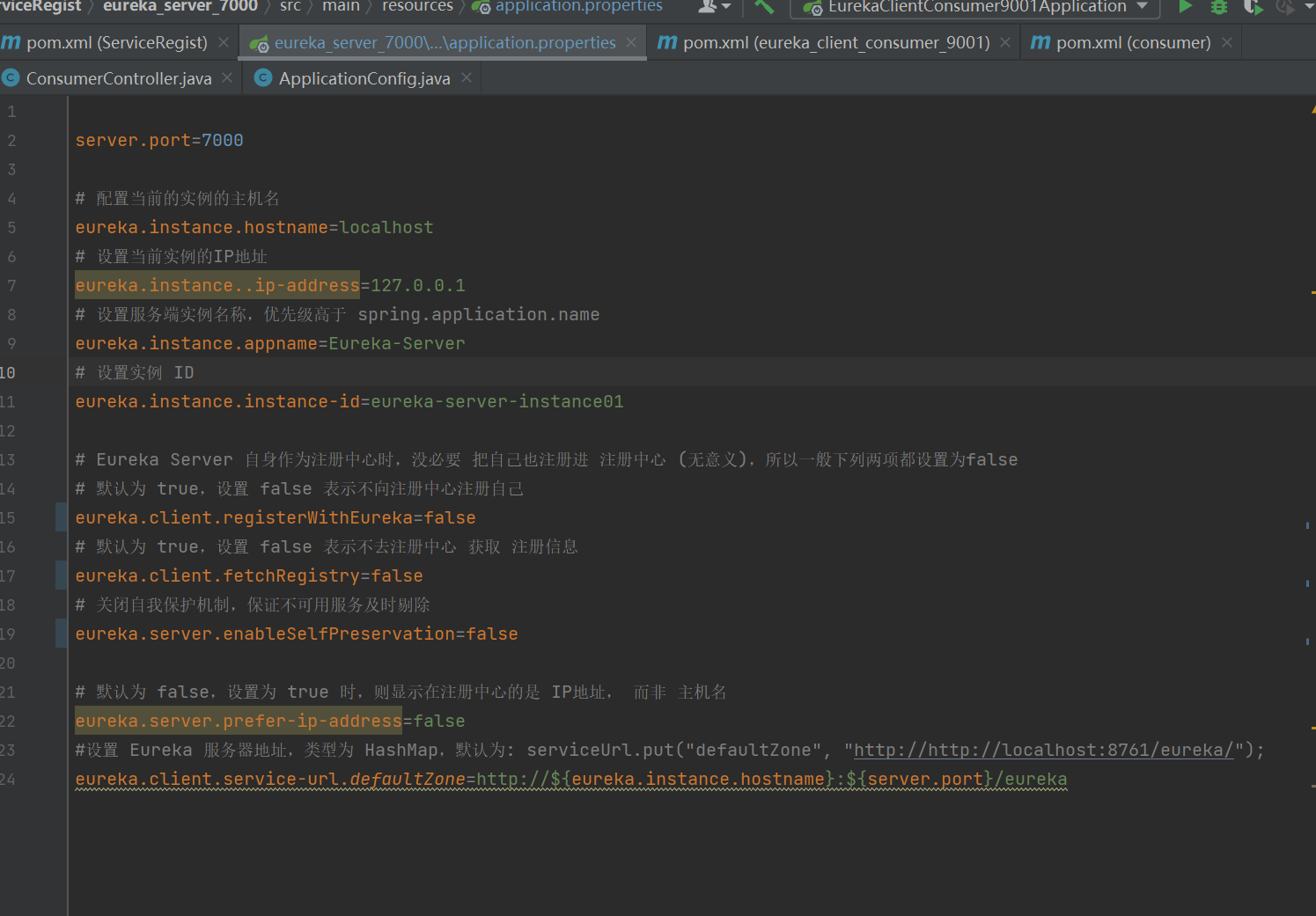Click the src breadcrumb in the navigation bar

[290, 7]
